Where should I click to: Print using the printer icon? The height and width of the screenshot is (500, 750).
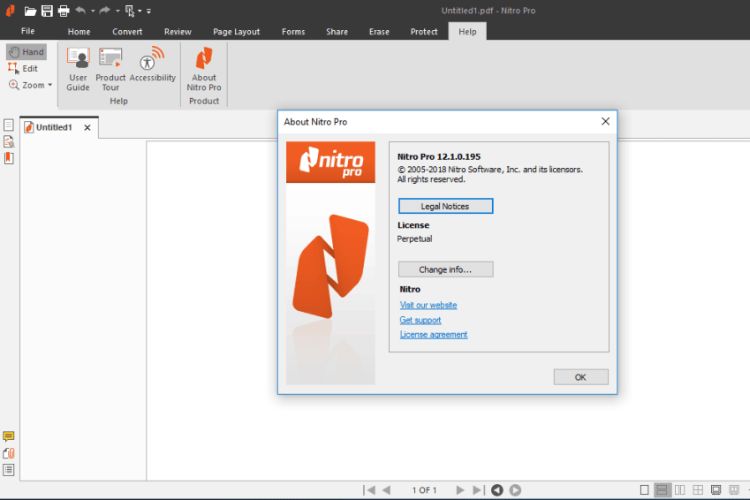[x=63, y=11]
